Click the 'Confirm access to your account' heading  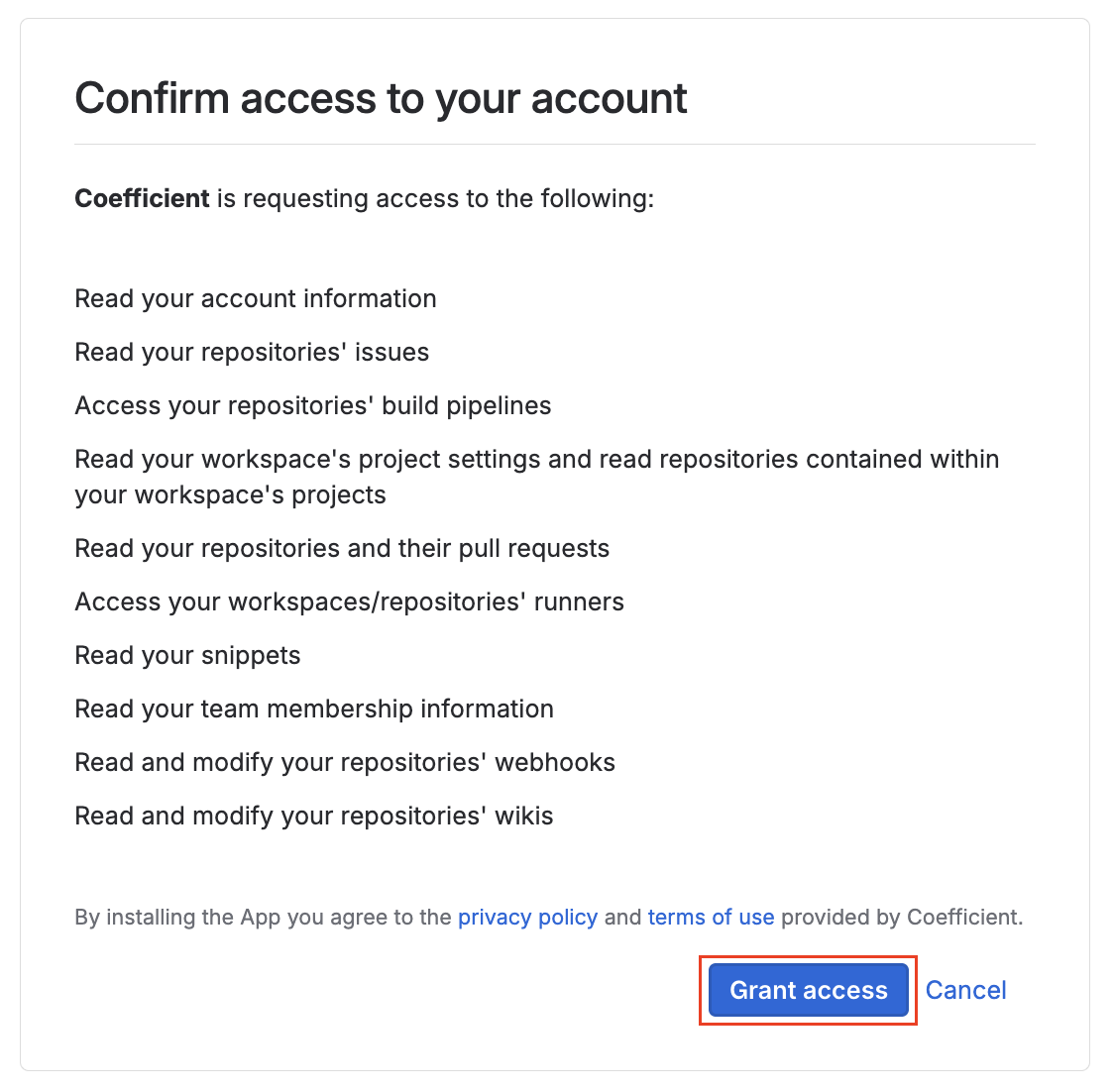pyautogui.click(x=381, y=98)
